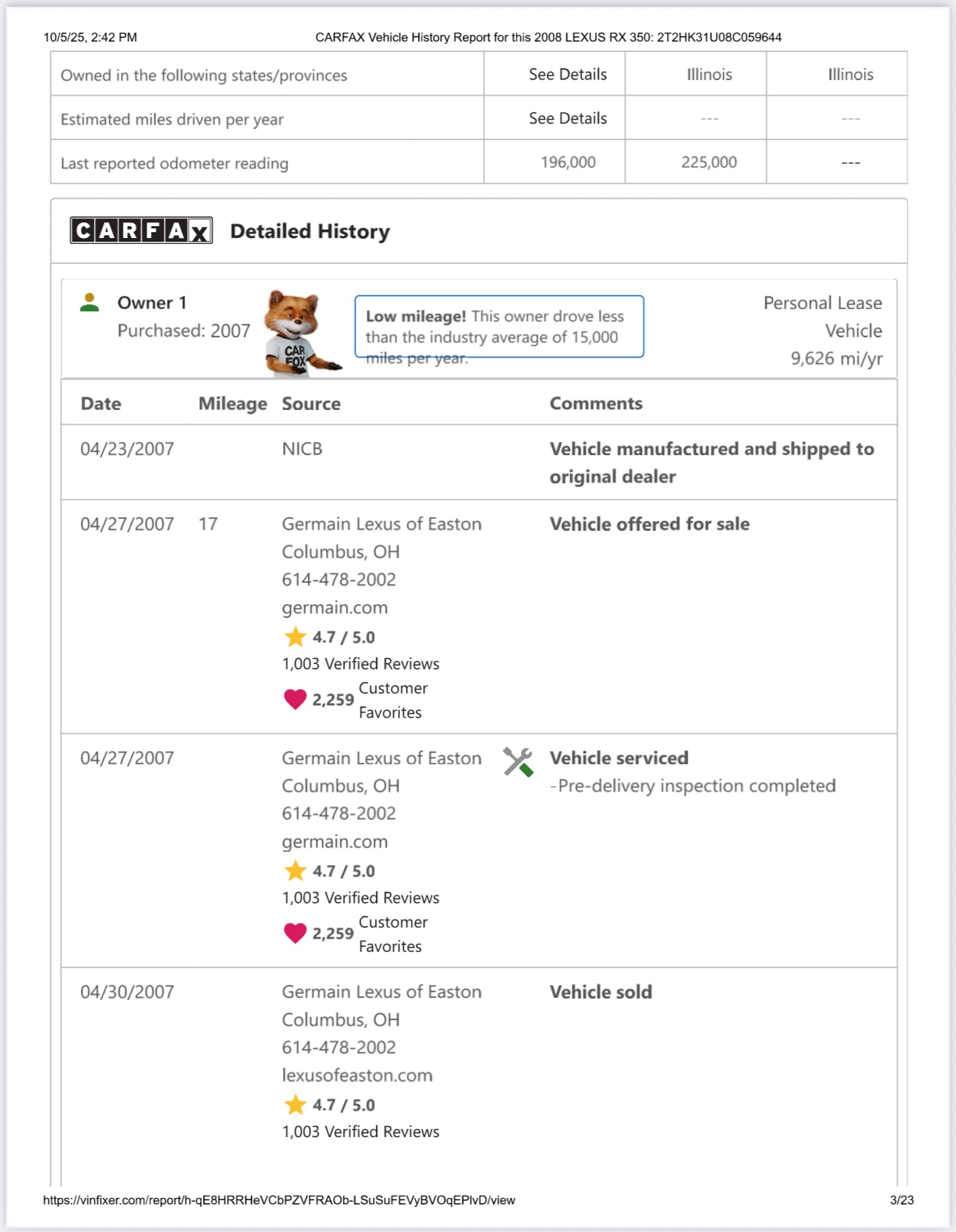Click the Date column header
The width and height of the screenshot is (956, 1232).
(x=101, y=404)
